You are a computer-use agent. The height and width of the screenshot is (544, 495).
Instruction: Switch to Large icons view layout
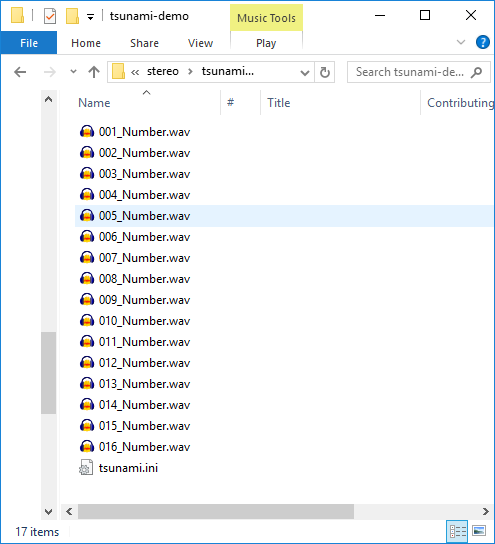coord(479,531)
